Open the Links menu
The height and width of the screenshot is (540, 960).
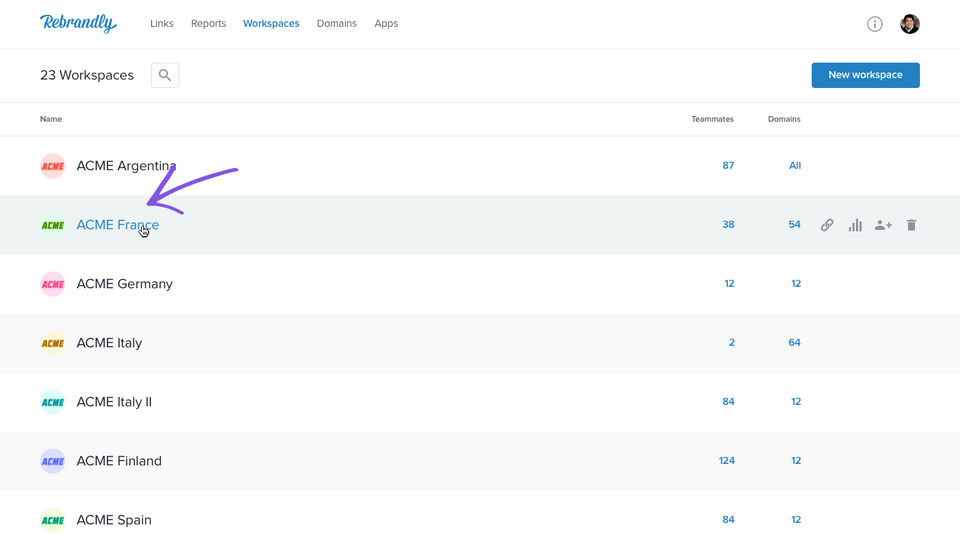pyautogui.click(x=162, y=23)
